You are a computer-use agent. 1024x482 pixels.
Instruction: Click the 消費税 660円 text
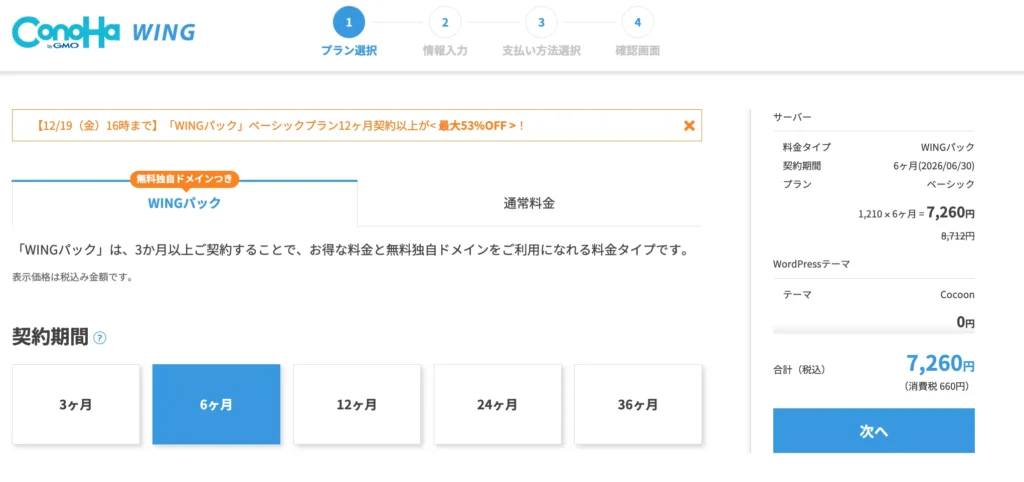tap(936, 387)
